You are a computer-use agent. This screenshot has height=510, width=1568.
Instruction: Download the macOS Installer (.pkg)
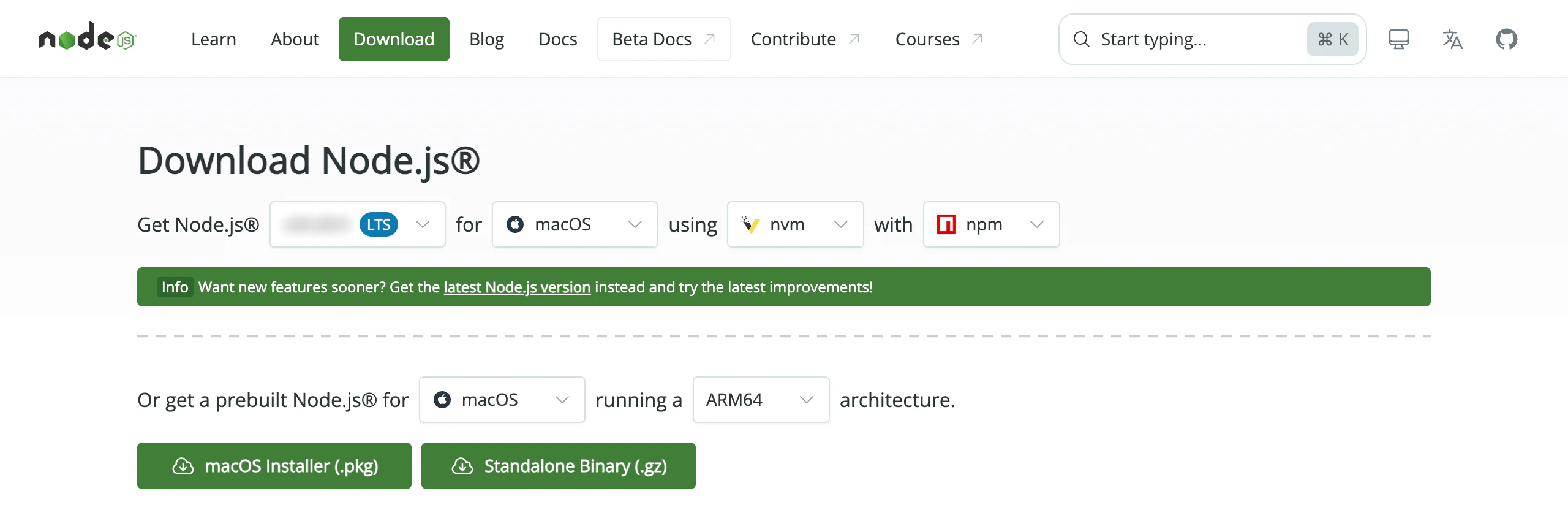[274, 466]
